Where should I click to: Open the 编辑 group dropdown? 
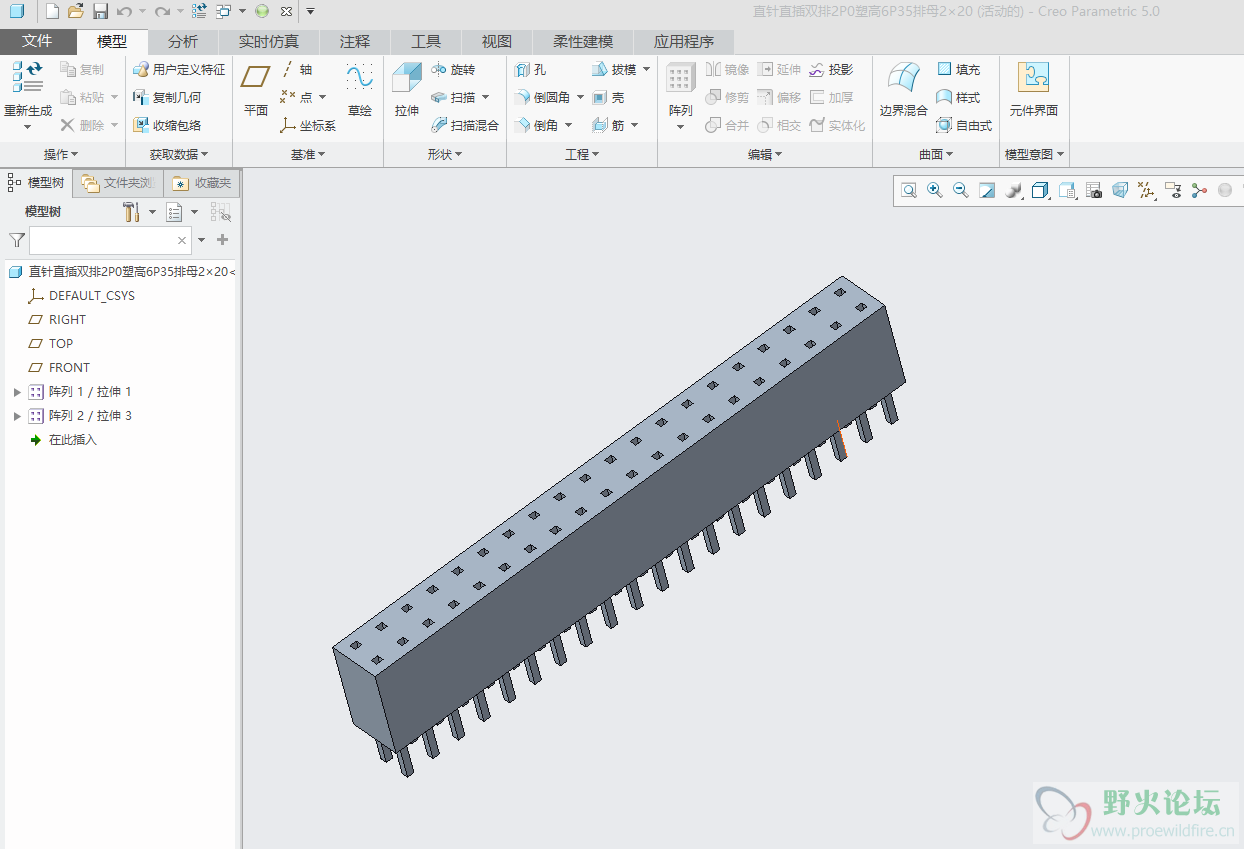(765, 155)
